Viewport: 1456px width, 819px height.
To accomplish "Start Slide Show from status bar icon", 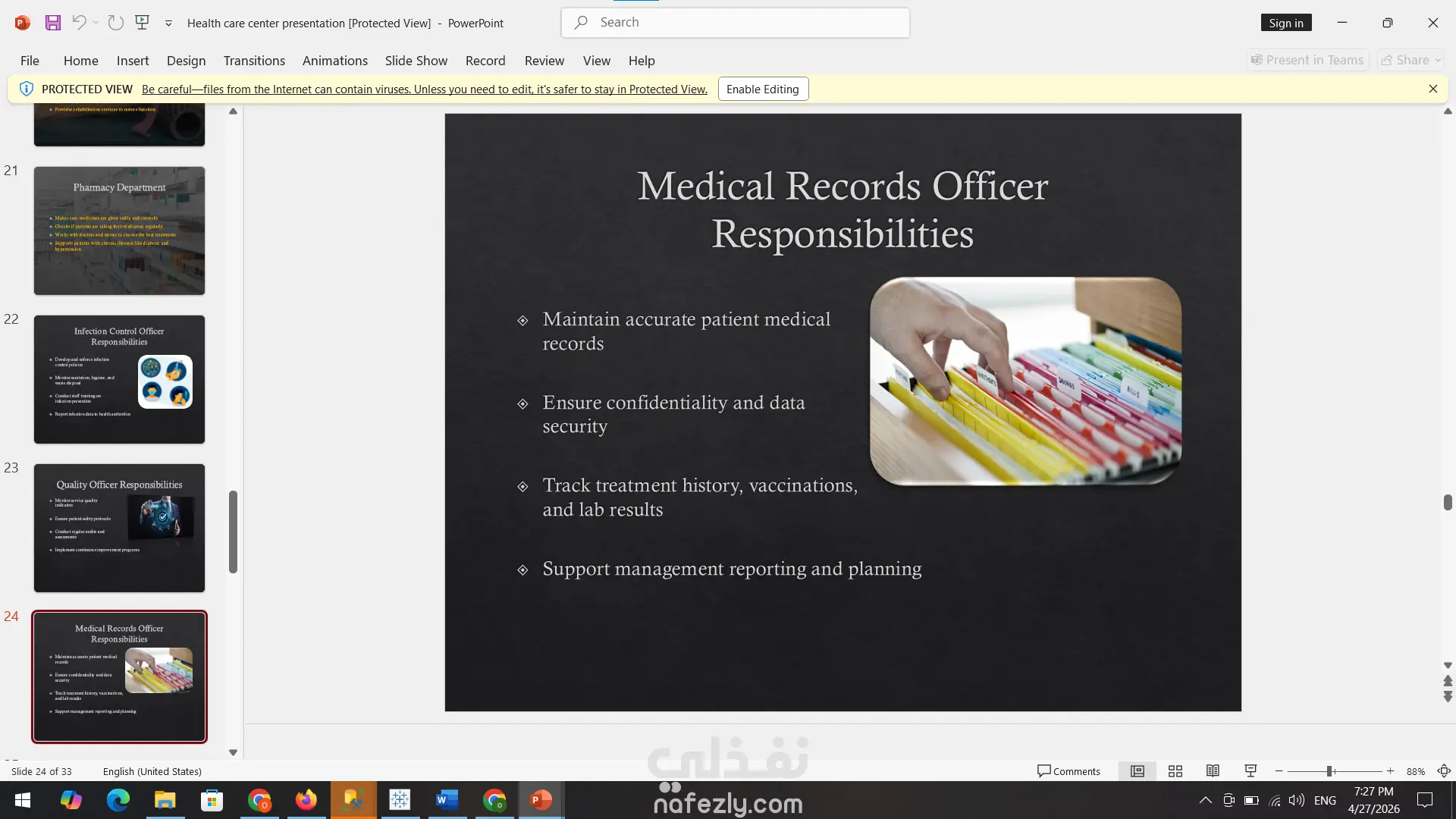I will click(x=1251, y=771).
